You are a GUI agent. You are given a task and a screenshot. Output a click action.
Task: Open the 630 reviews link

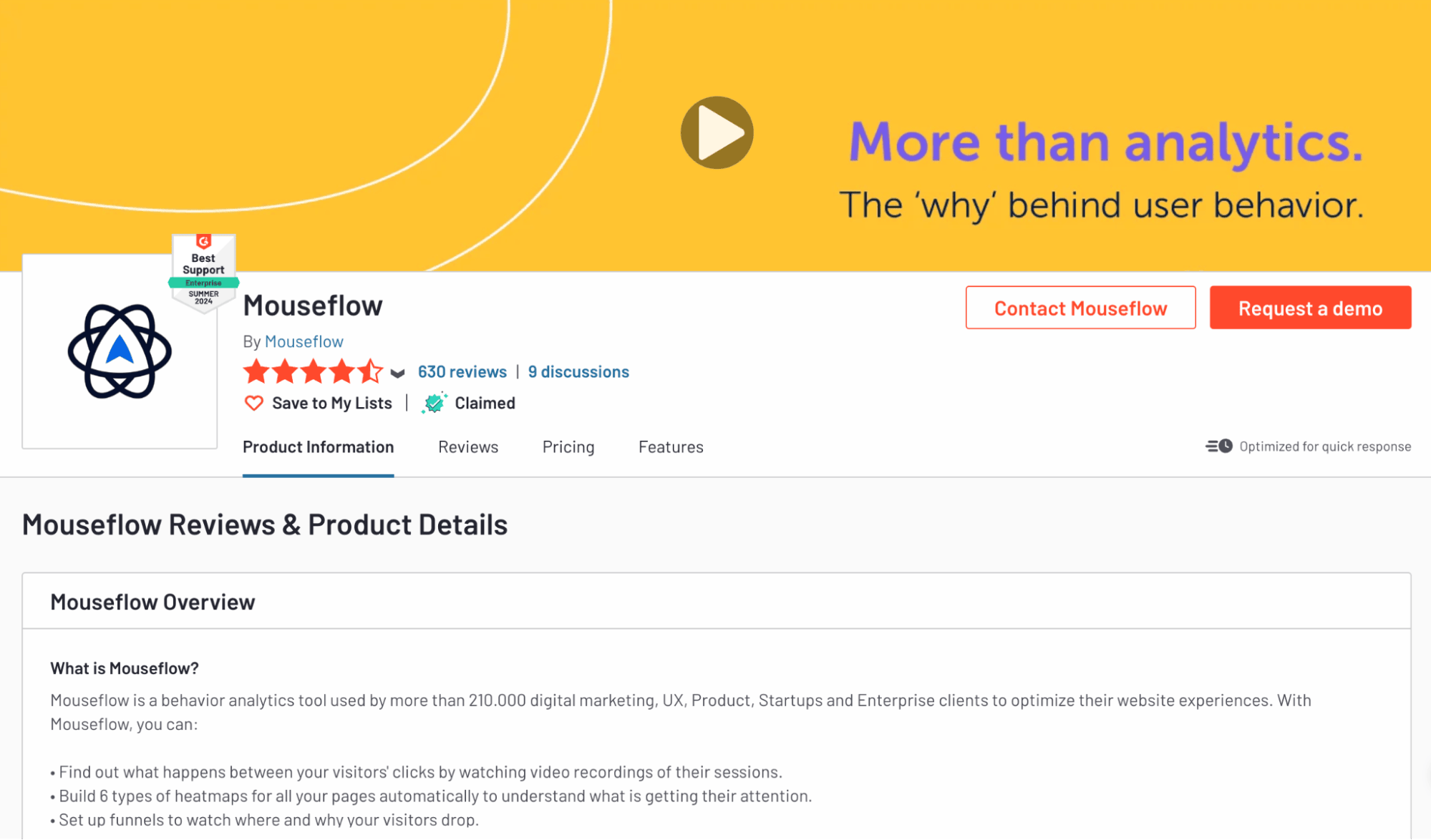462,371
